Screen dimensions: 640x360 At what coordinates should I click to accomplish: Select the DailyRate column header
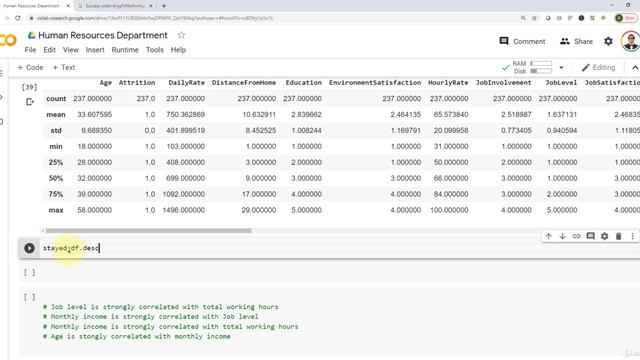point(187,82)
